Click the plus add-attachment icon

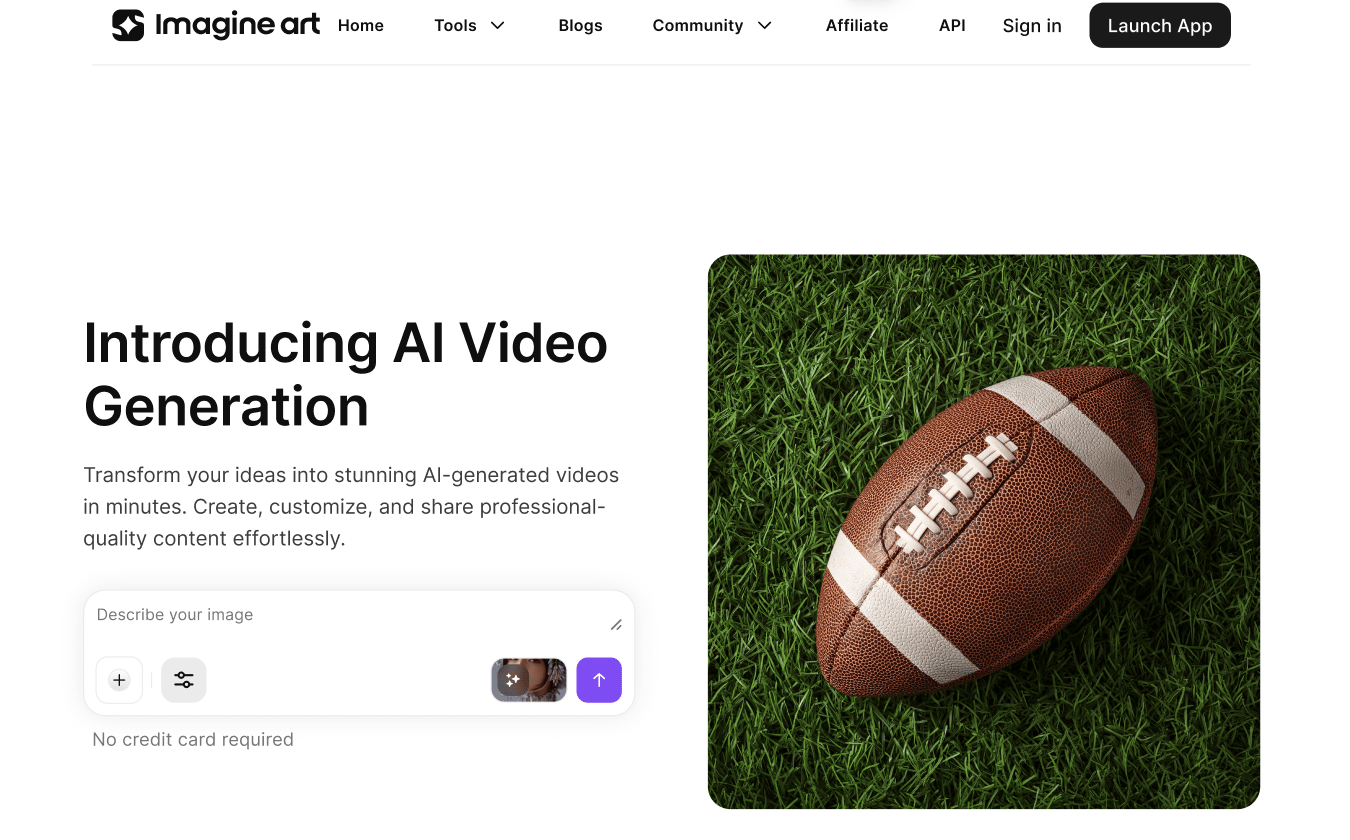(x=119, y=680)
